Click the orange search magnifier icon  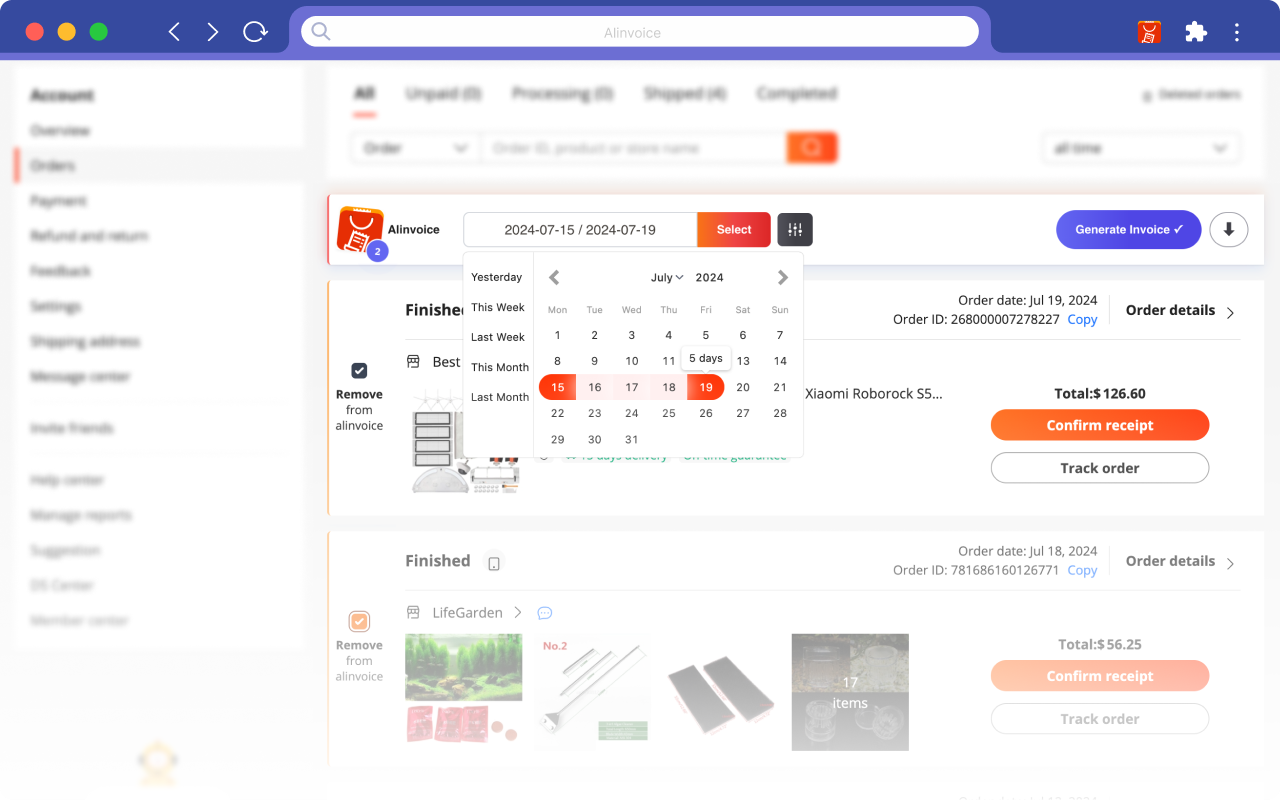click(x=812, y=147)
